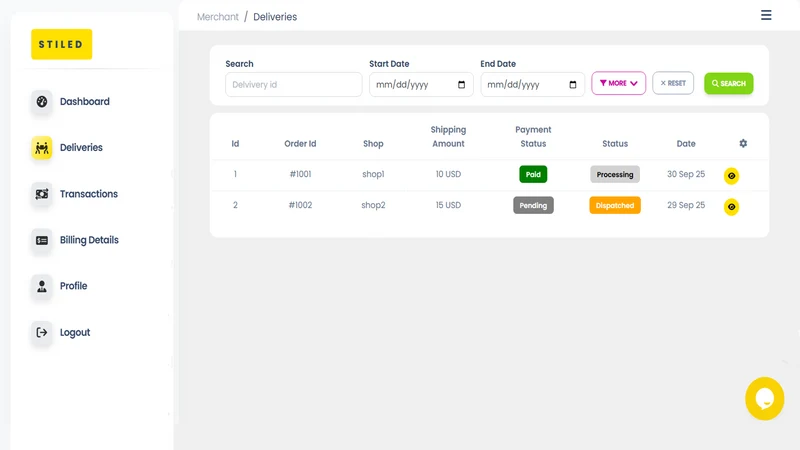Click the Paid payment status badge

coord(533,174)
